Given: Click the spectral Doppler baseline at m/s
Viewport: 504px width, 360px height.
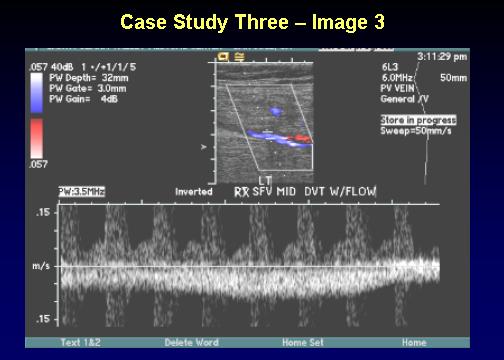Looking at the screenshot, I should pos(249,267).
